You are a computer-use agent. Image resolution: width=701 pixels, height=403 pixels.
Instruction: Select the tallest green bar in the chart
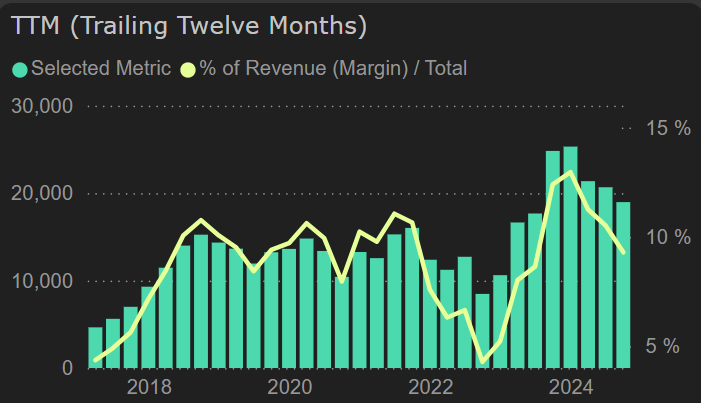[x=570, y=258]
